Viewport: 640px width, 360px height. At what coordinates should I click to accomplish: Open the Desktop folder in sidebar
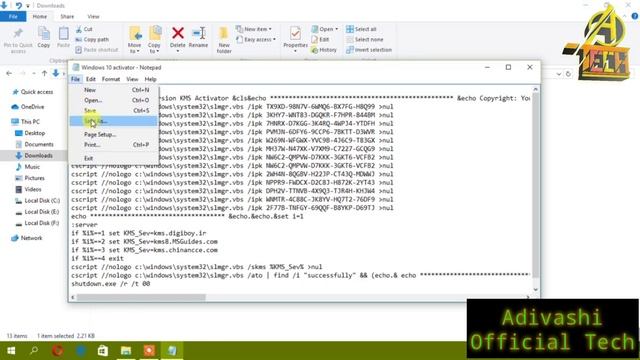30,133
